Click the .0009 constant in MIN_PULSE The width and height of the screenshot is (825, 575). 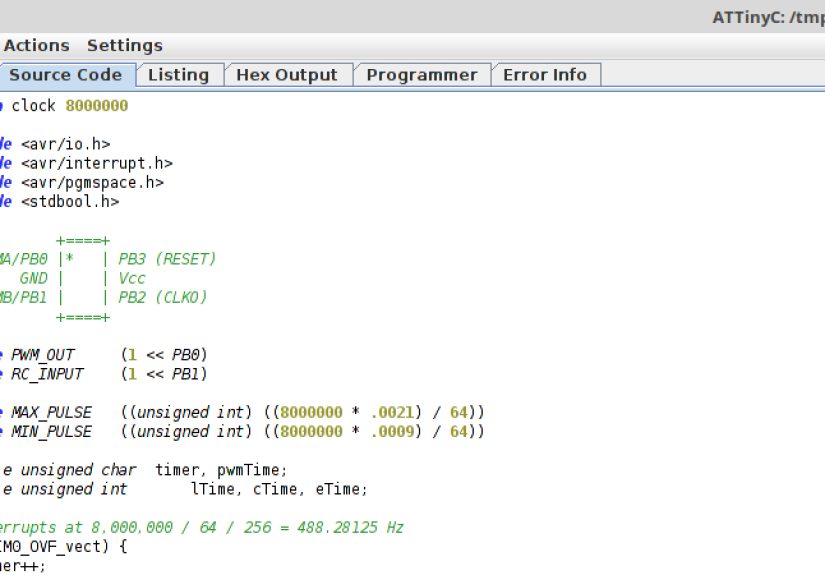pos(392,432)
